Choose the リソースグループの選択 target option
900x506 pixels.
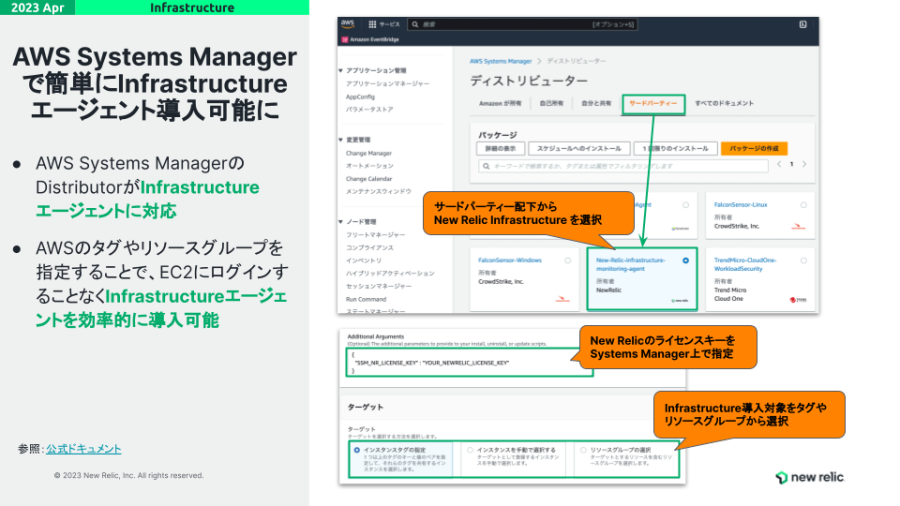[583, 450]
